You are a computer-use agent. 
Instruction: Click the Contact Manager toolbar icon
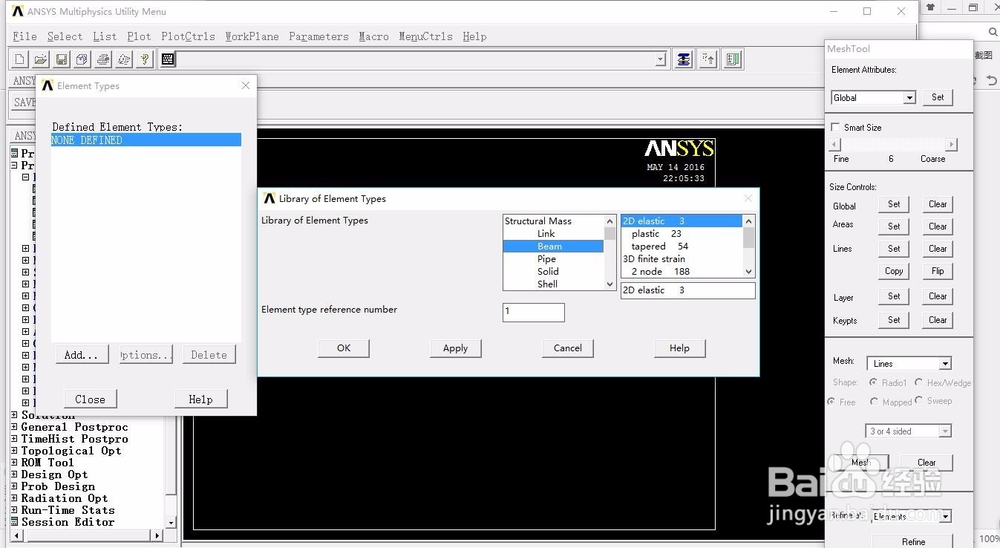tap(733, 59)
